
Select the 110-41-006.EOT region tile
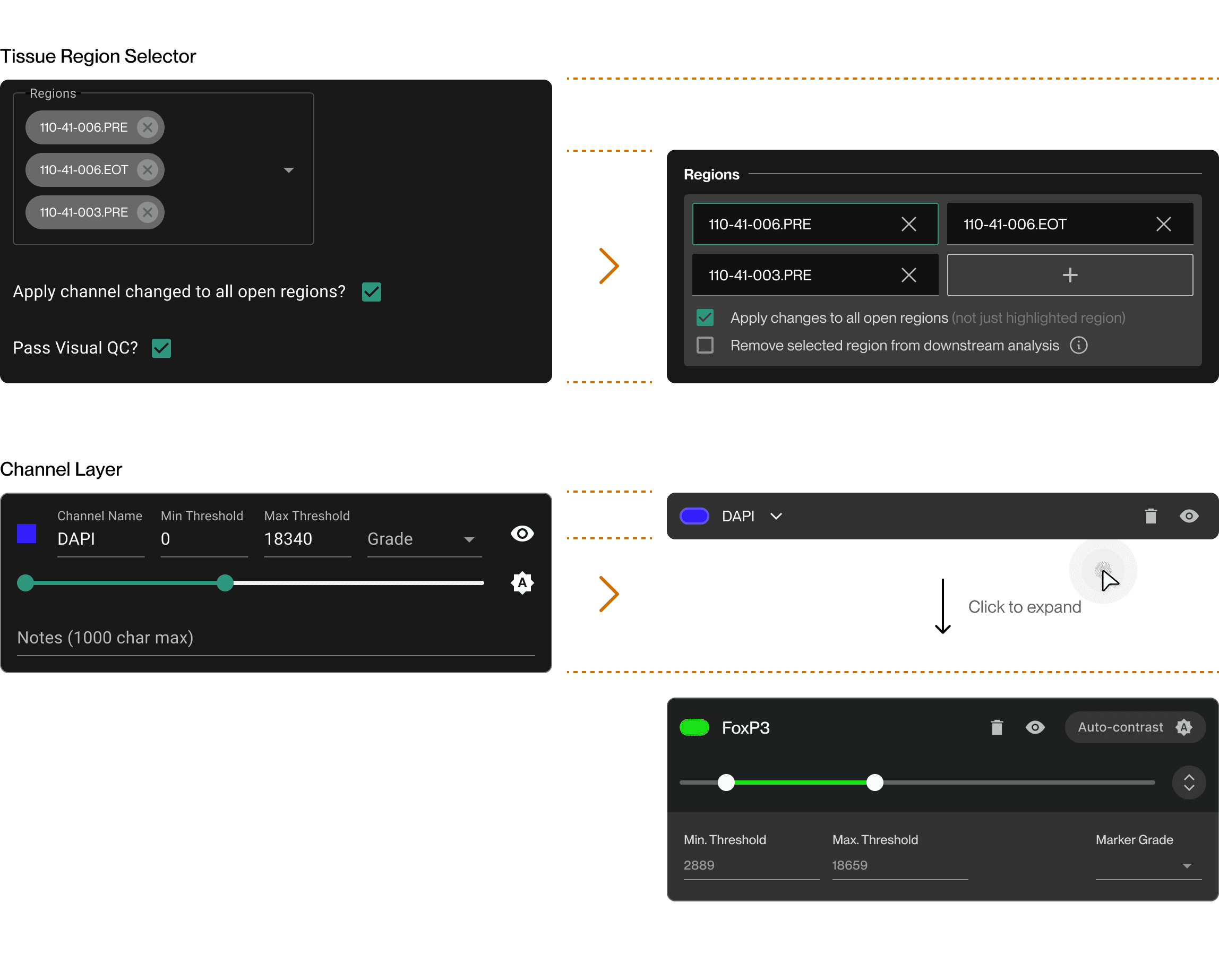click(1070, 224)
